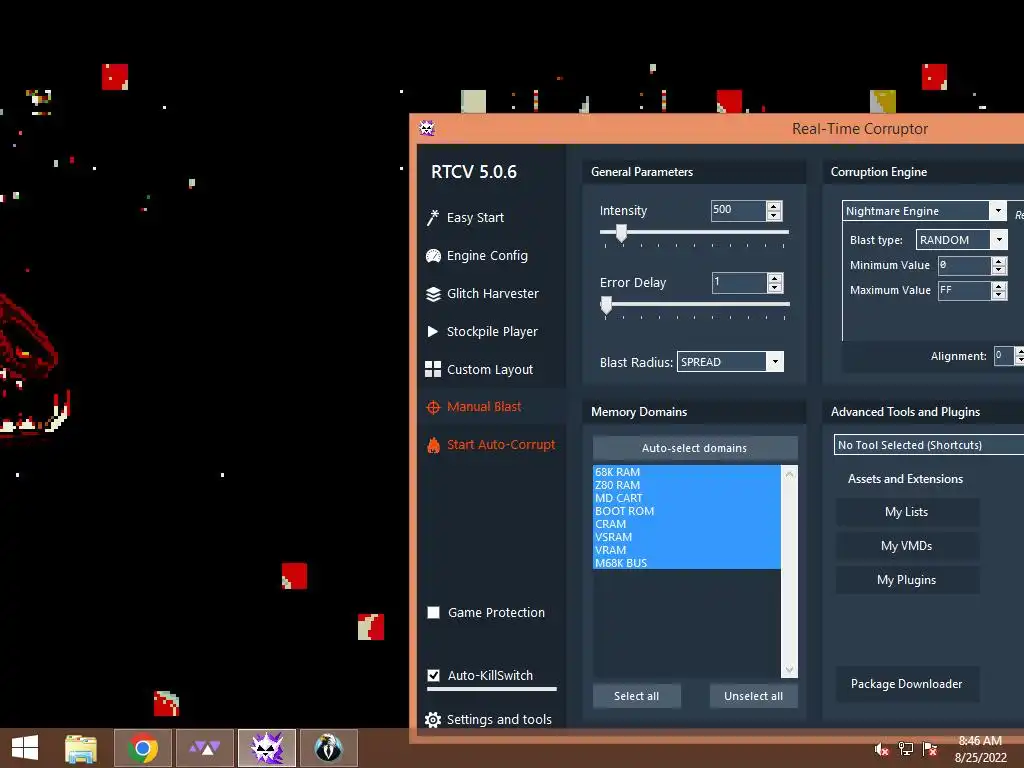Open My VMDs

(x=906, y=546)
